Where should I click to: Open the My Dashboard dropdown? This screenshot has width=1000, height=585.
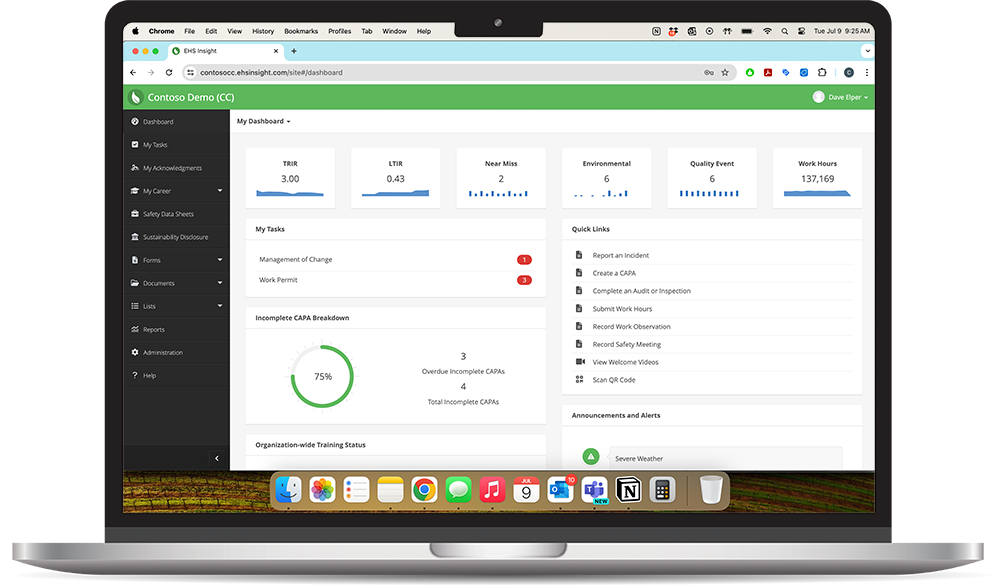263,121
